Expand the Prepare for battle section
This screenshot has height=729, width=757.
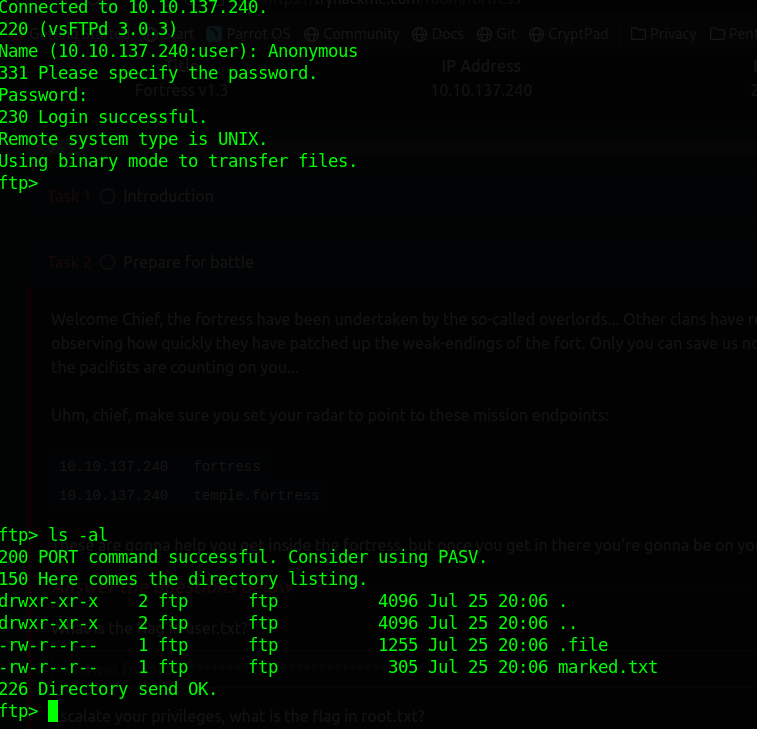pyautogui.click(x=188, y=263)
